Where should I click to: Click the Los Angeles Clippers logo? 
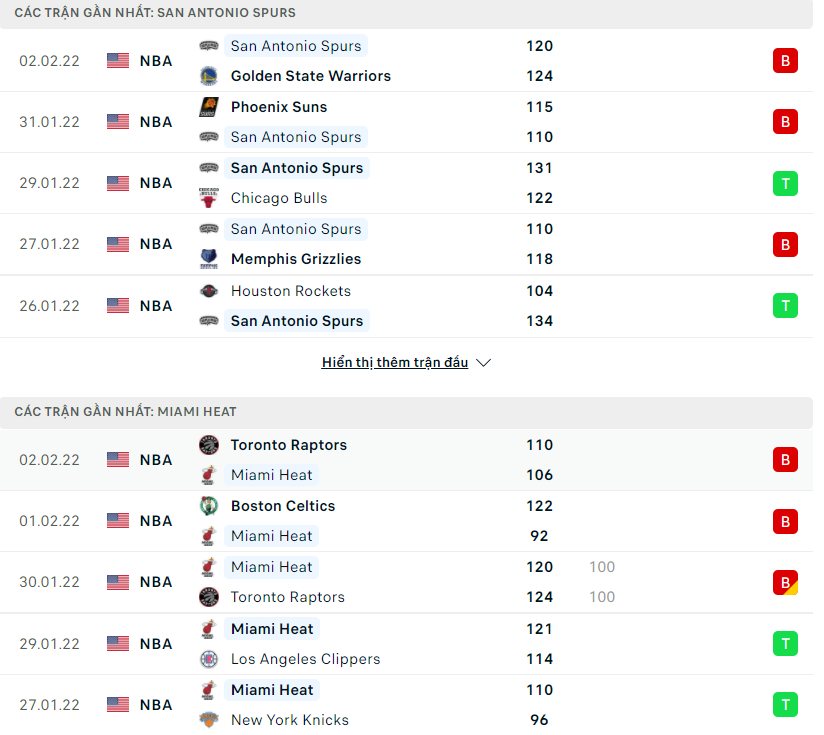tap(209, 659)
